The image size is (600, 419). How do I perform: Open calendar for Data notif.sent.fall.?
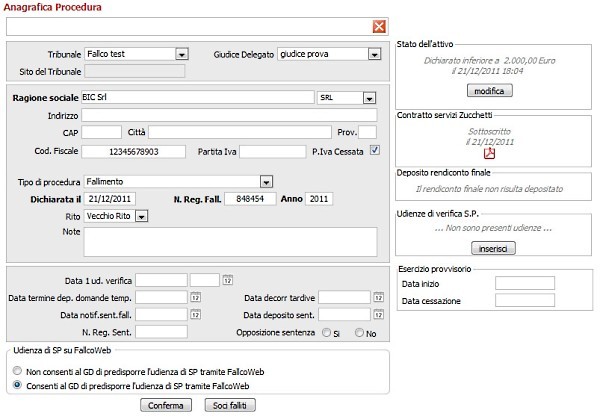click(196, 314)
